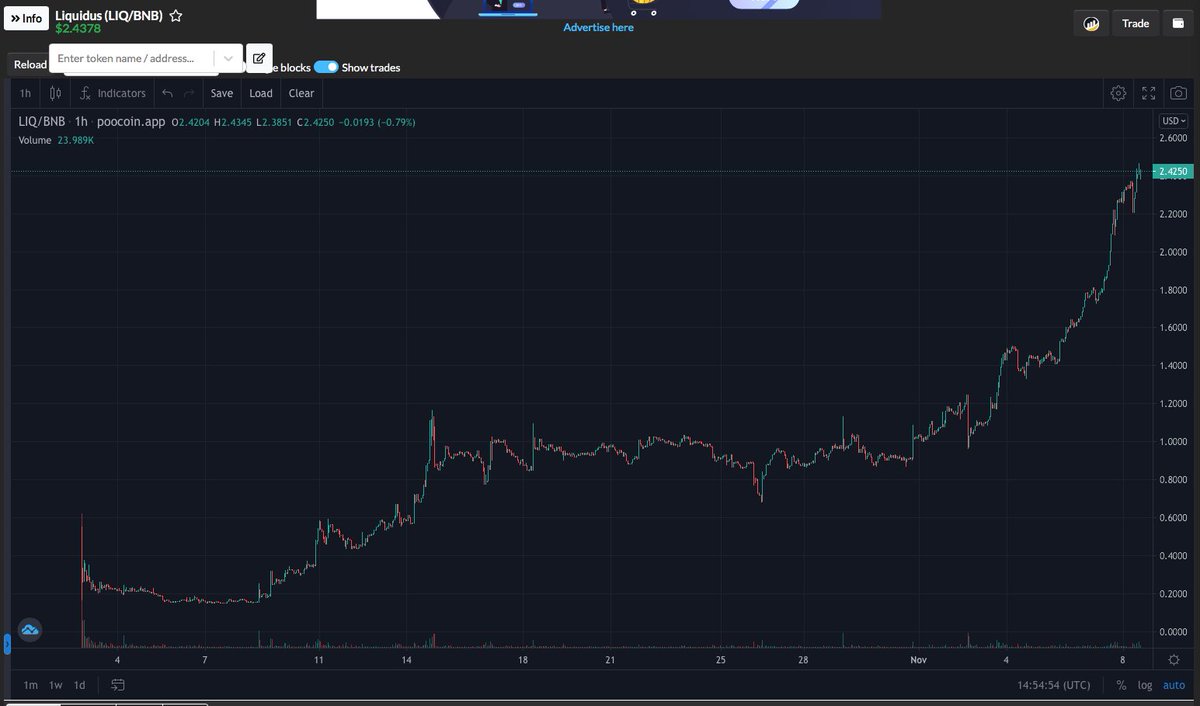Click the Nov date axis label
This screenshot has height=706, width=1200.
point(919,660)
